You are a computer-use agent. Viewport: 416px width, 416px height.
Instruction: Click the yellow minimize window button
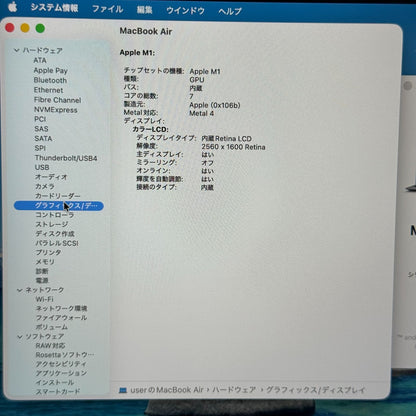[x=25, y=28]
